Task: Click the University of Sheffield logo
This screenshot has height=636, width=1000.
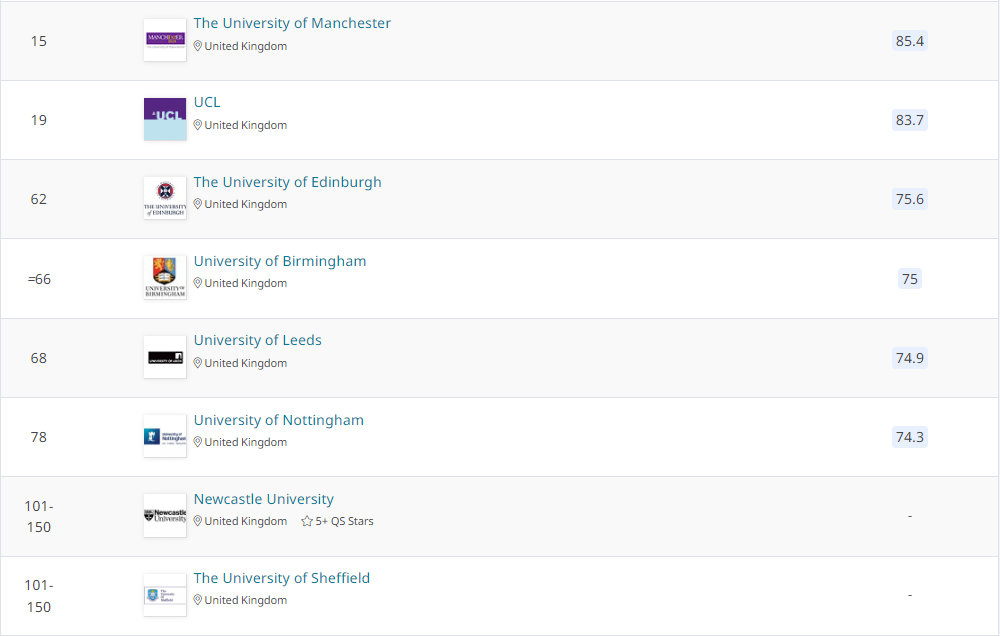Action: click(165, 594)
